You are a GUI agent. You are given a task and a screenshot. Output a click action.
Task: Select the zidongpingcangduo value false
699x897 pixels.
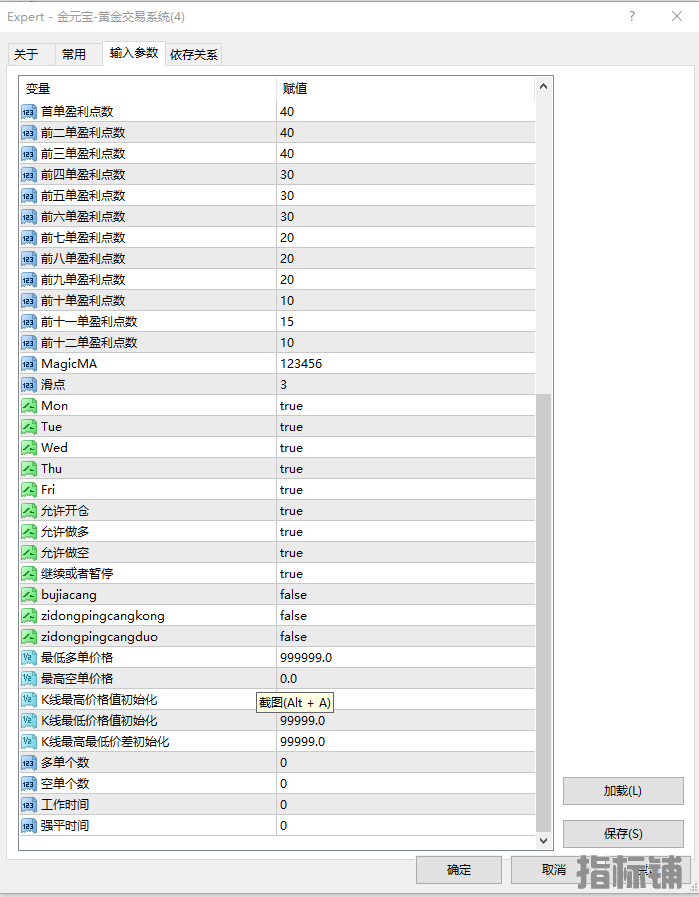293,636
